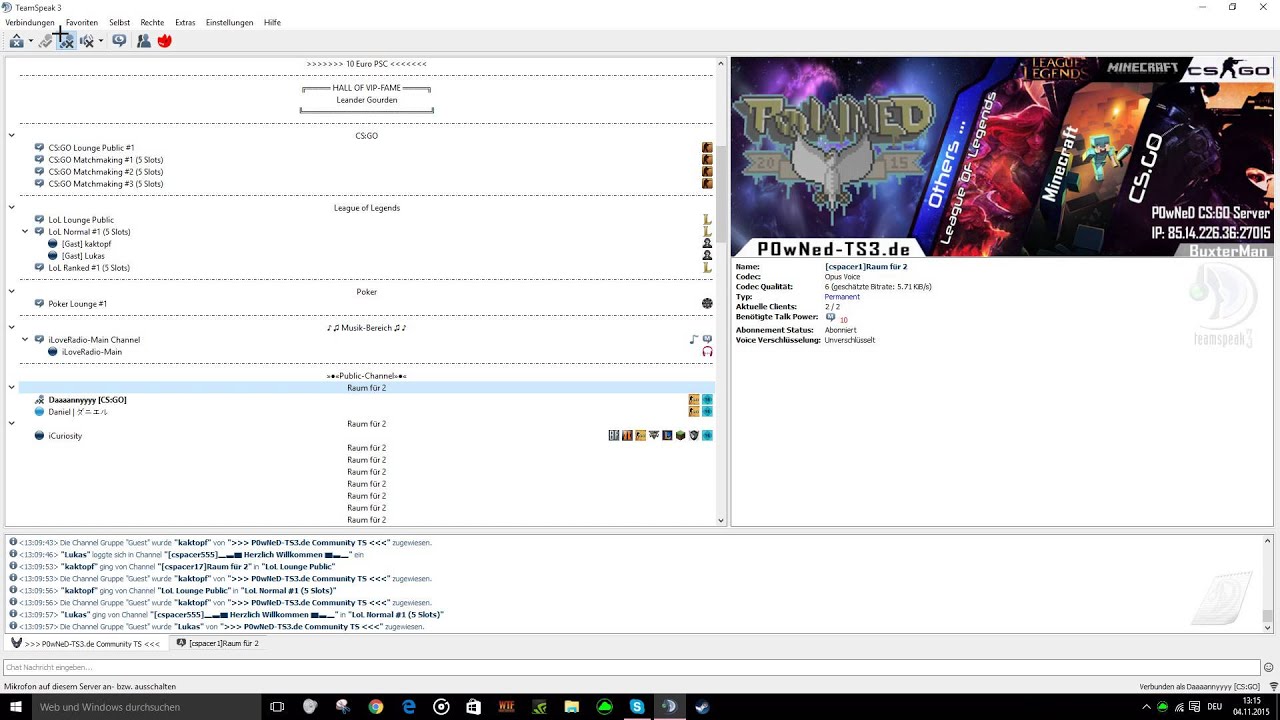This screenshot has height=720, width=1280.
Task: Click the shield badge right of iCuriosity
Action: 694,436
